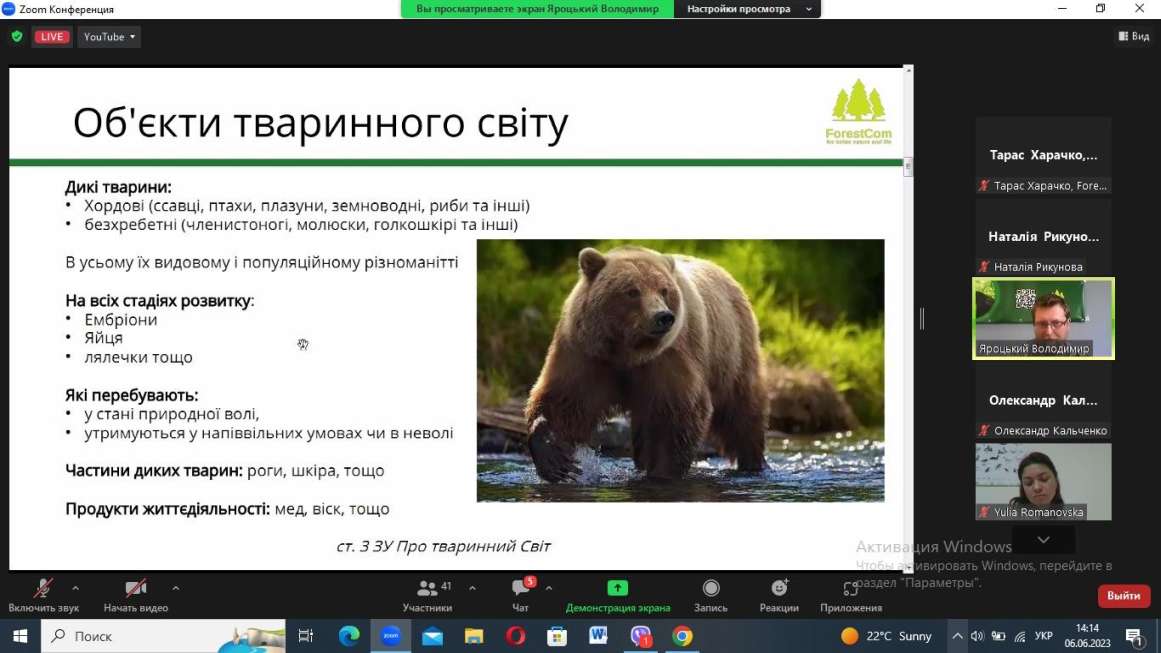Click the battery tray icon
Image resolution: width=1161 pixels, height=653 pixels.
pyautogui.click(x=998, y=636)
